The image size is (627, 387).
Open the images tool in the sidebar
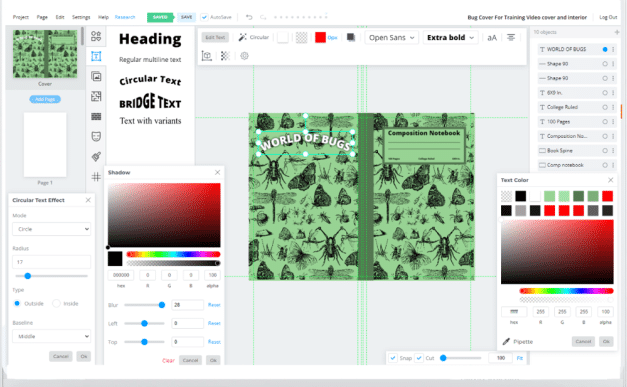pos(96,76)
